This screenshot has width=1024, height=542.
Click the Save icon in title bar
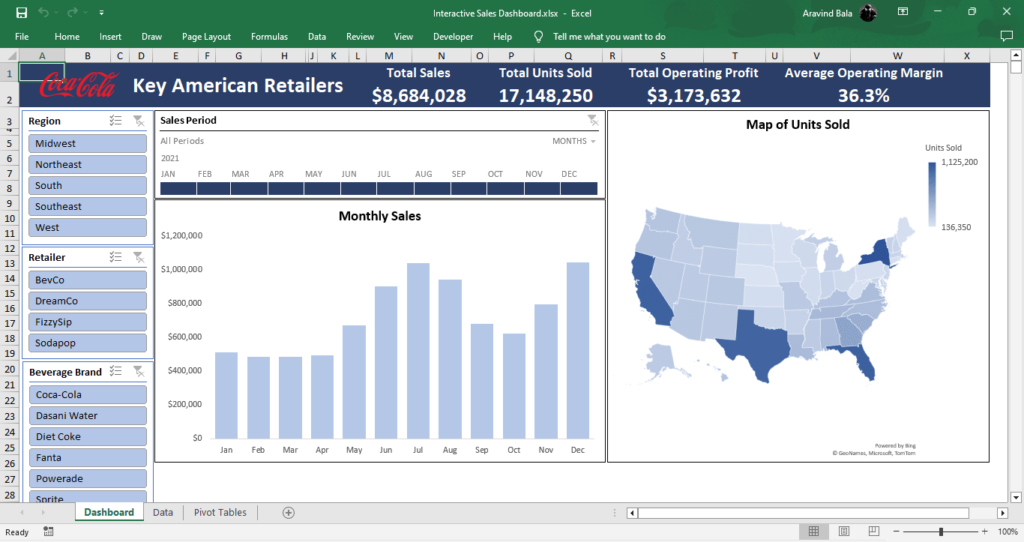coord(22,12)
